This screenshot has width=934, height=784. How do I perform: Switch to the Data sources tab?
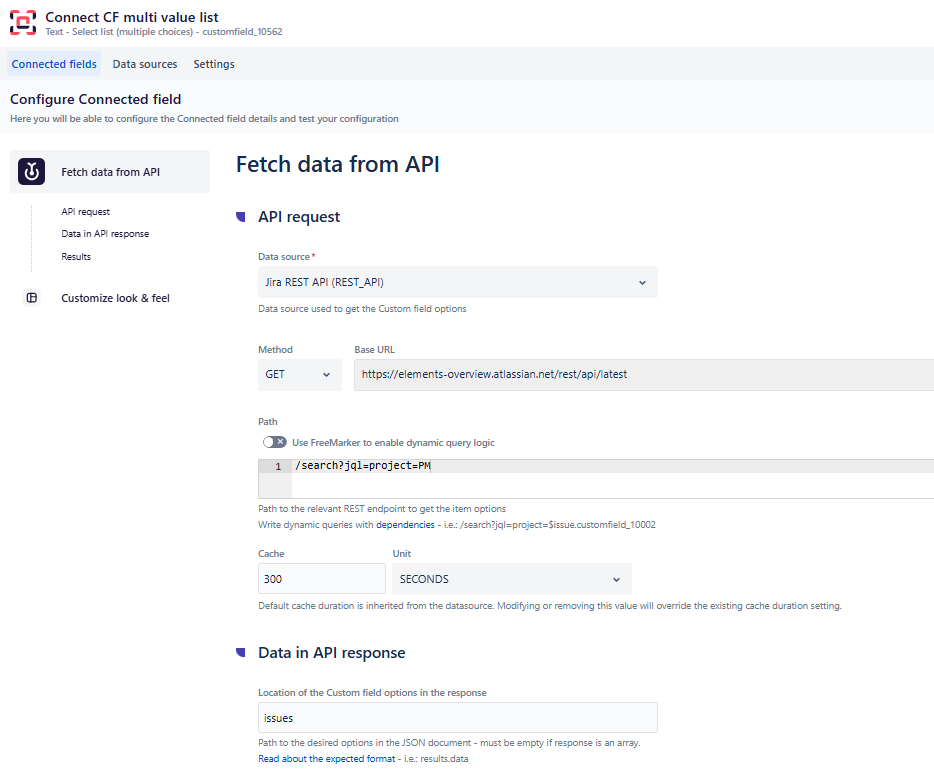[144, 63]
